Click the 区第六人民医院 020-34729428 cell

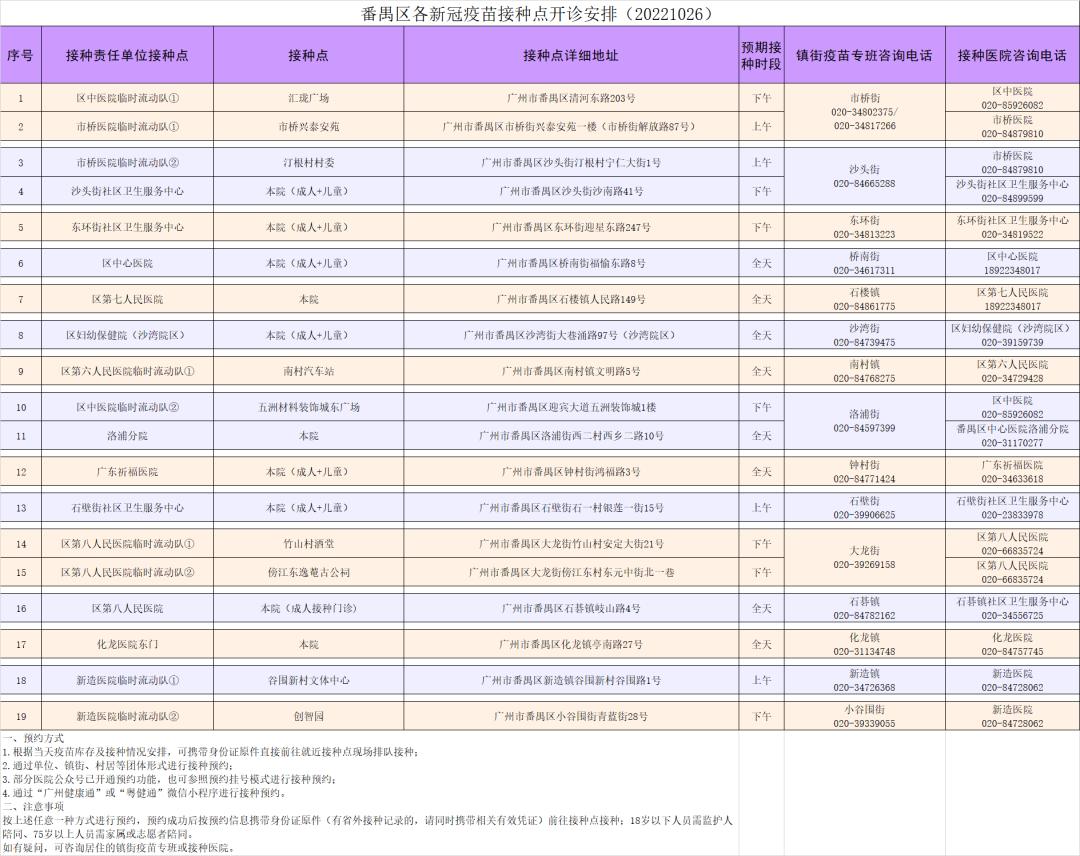click(1012, 370)
